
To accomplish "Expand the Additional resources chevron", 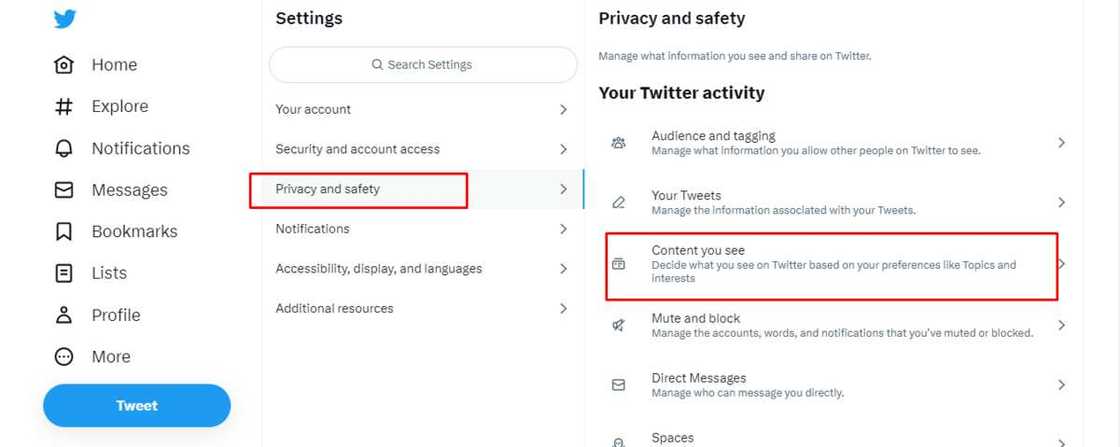I will point(563,309).
